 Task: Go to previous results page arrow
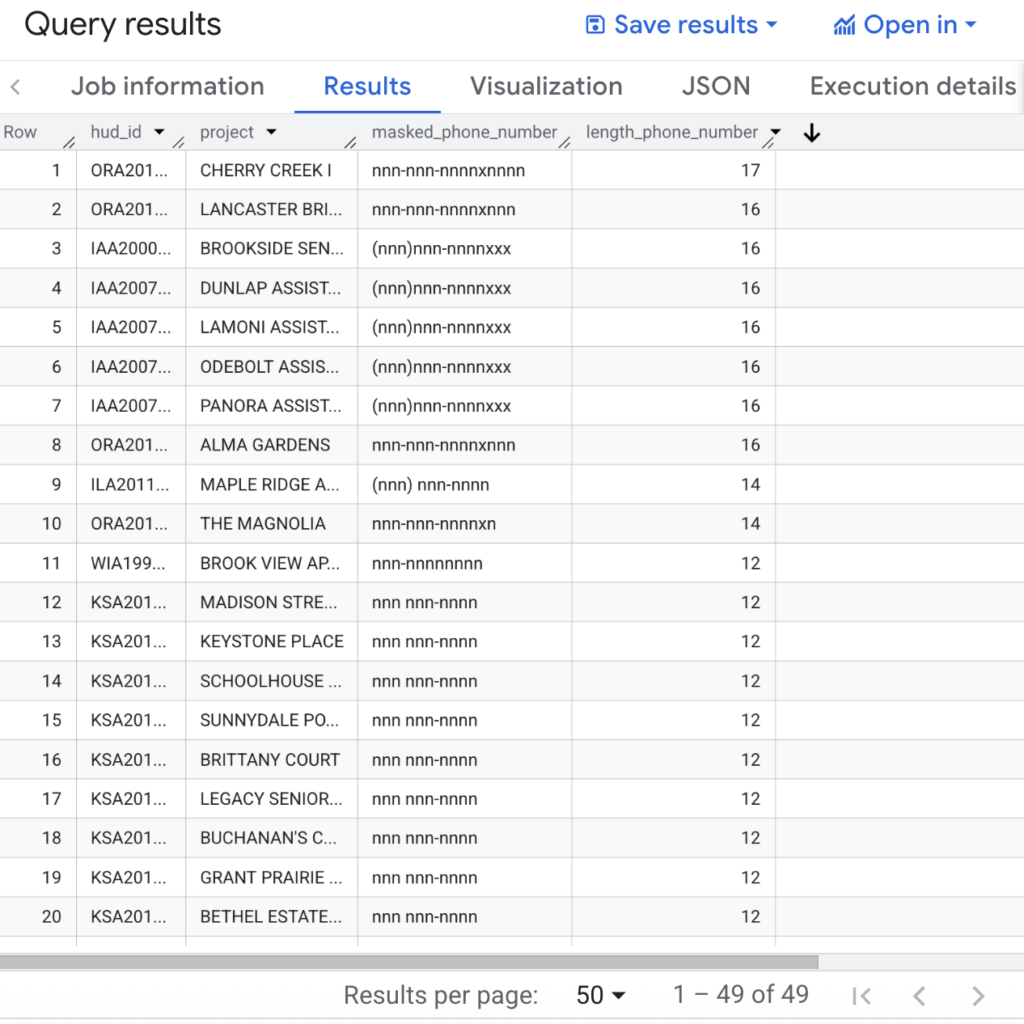[x=919, y=995]
